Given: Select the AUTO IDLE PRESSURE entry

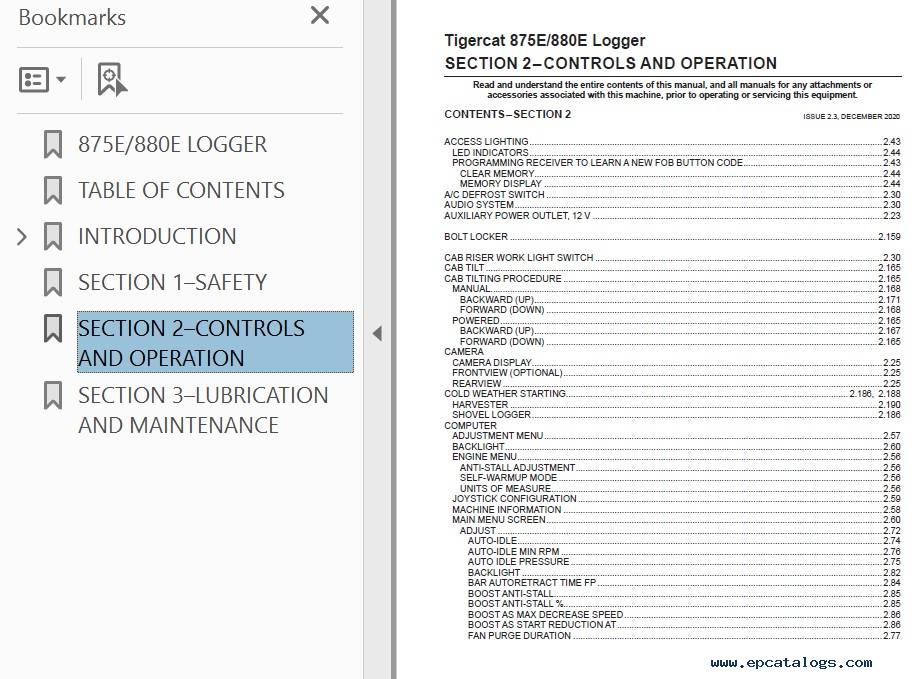Looking at the screenshot, I should (x=684, y=562).
